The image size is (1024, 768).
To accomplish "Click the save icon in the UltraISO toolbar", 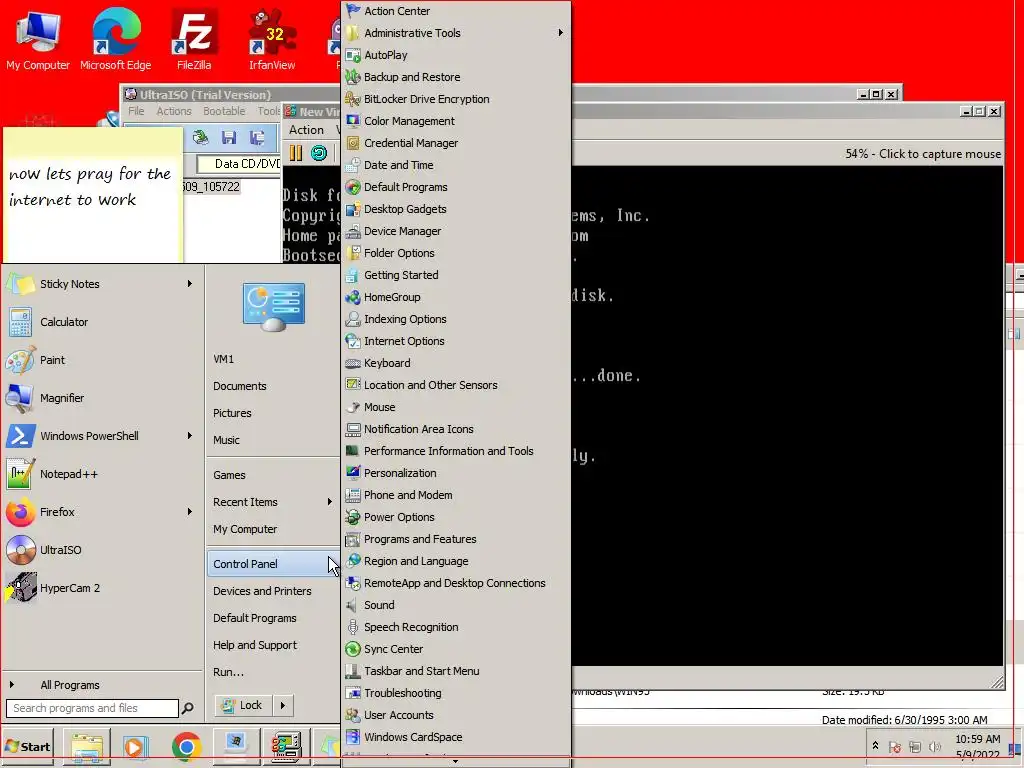I will coord(229,137).
